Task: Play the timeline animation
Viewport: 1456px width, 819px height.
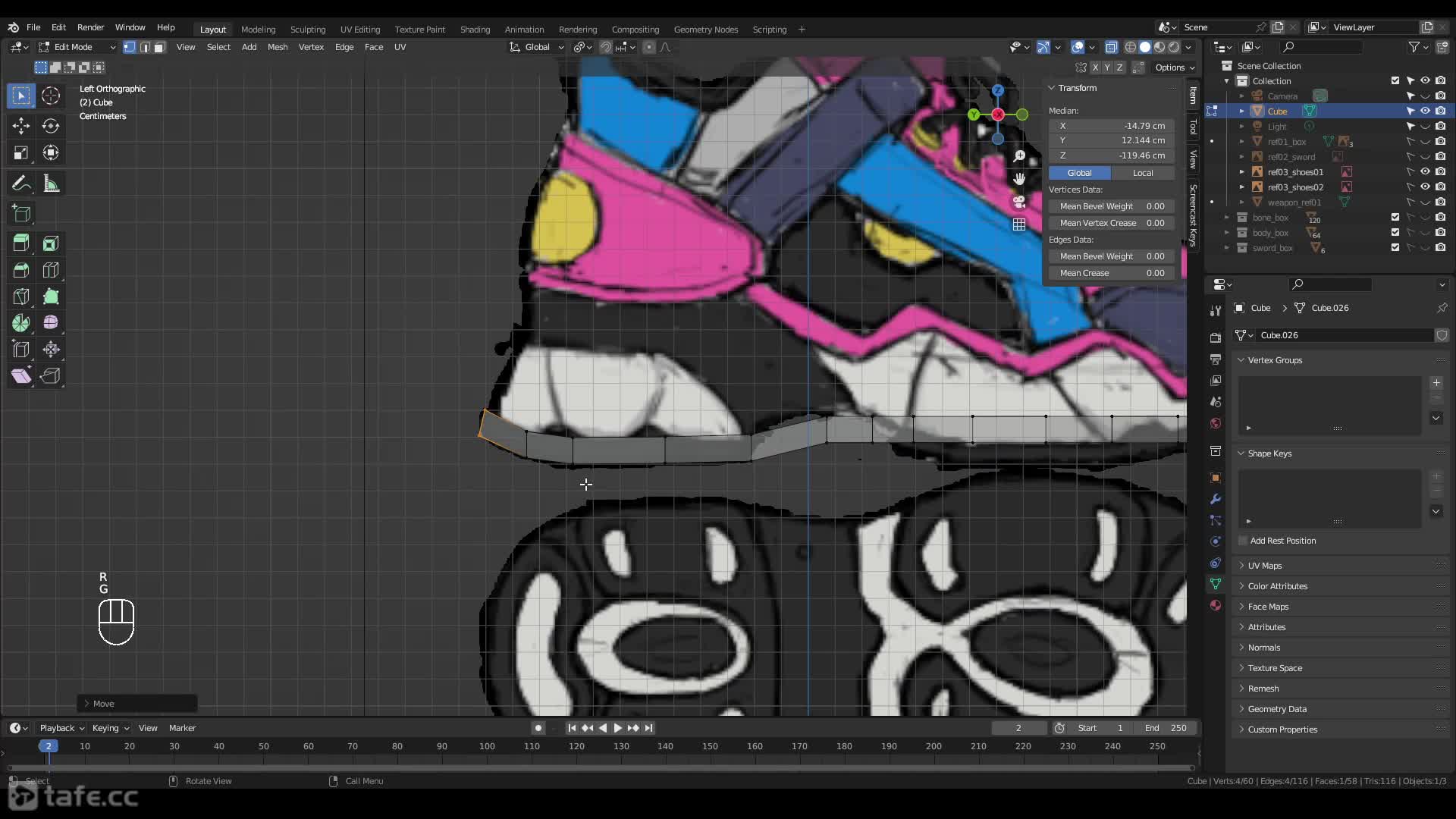Action: click(617, 728)
